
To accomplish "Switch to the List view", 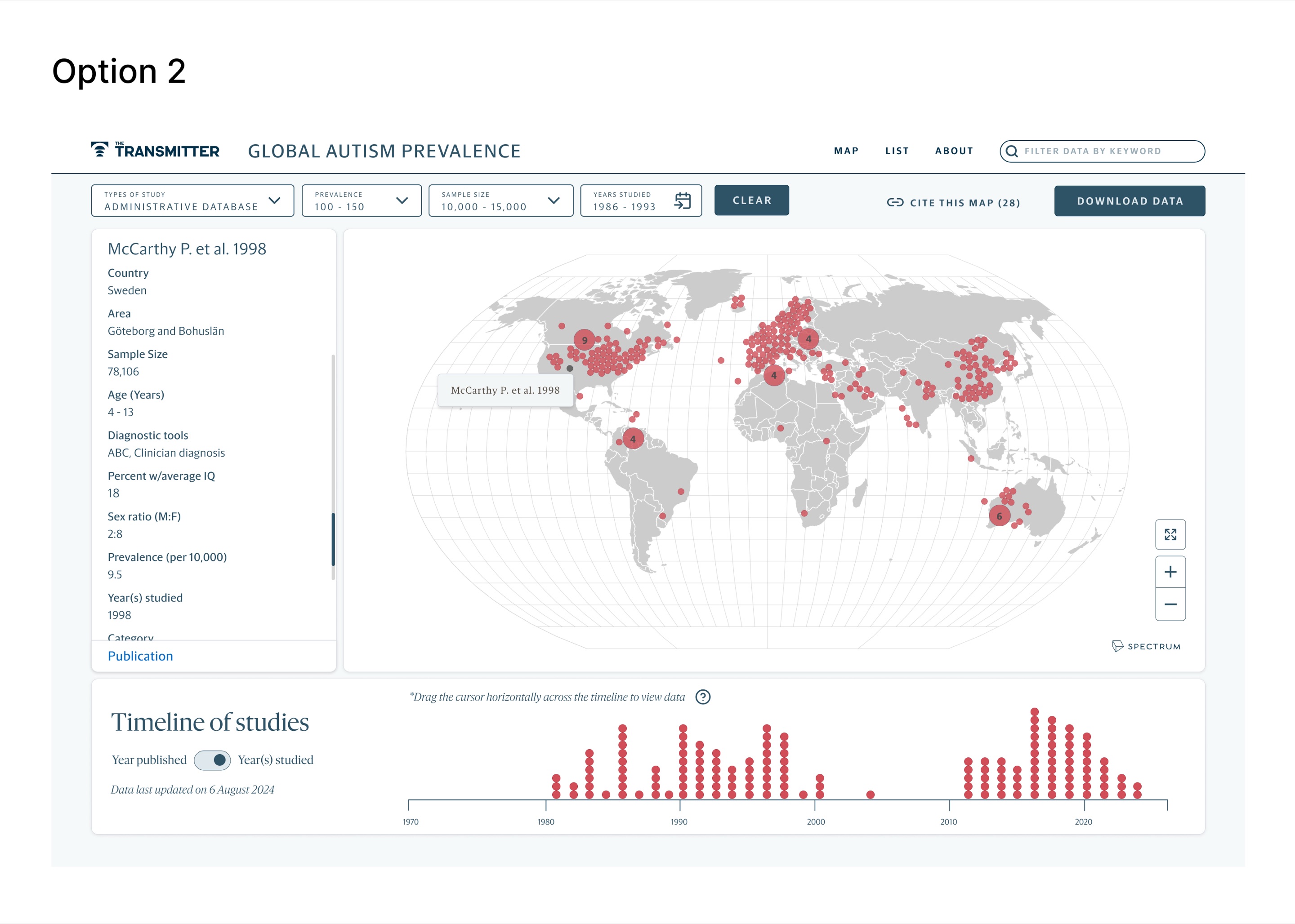I will pos(897,151).
